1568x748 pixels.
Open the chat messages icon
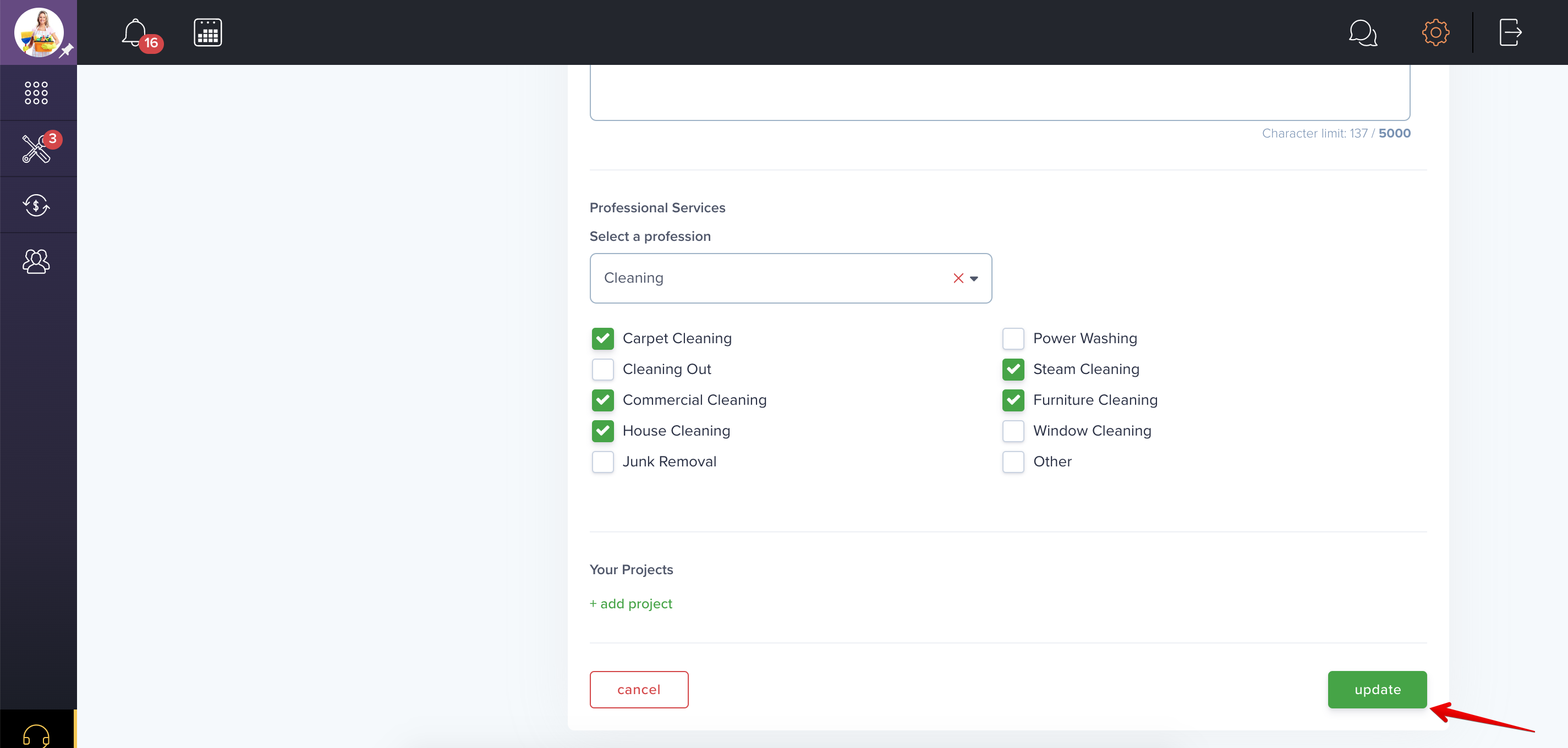click(1362, 33)
